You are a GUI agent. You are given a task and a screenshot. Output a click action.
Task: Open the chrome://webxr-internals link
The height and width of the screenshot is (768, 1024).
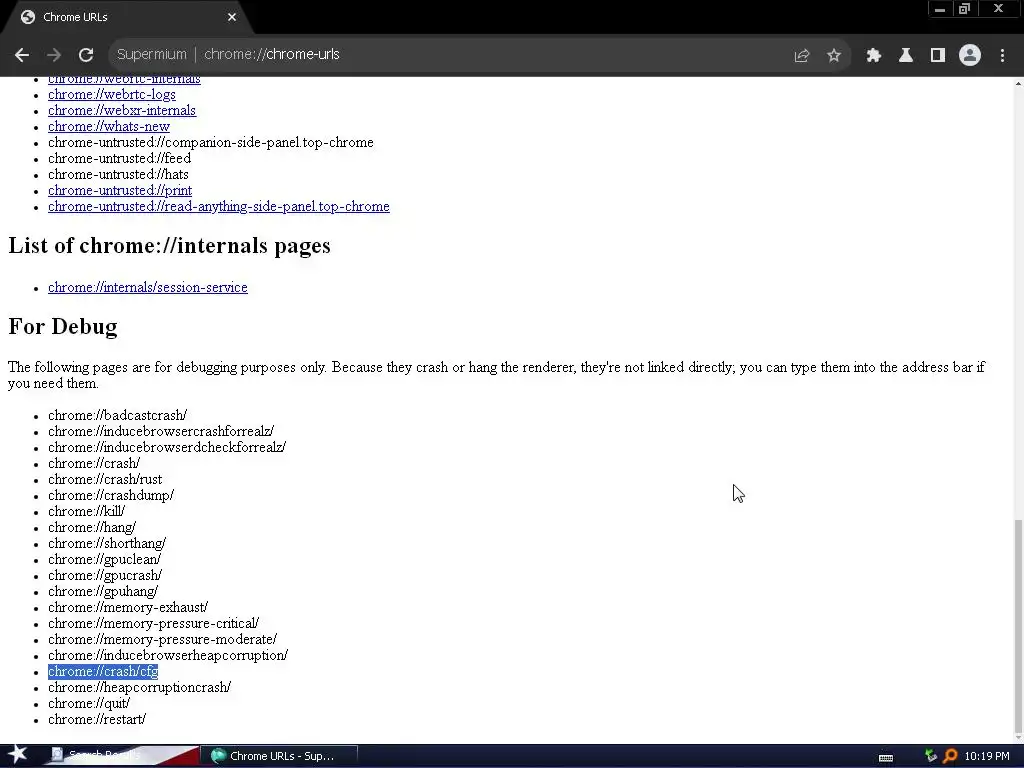pos(122,110)
